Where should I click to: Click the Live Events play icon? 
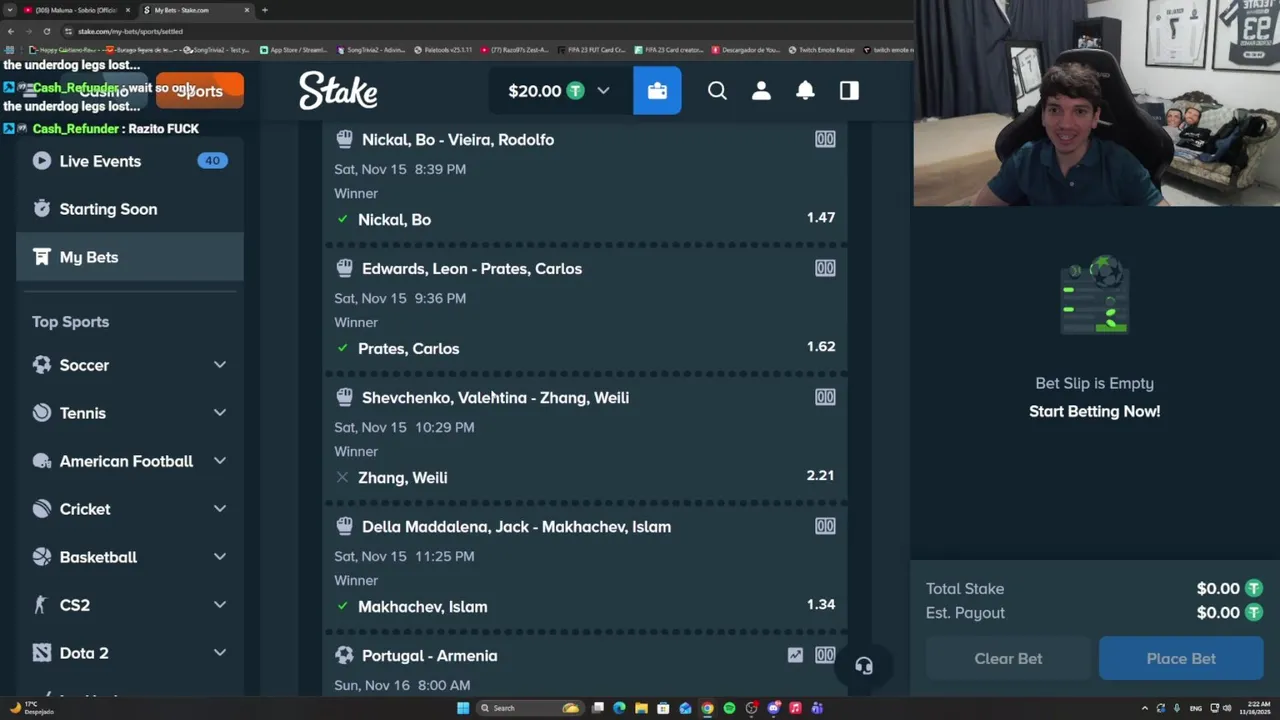coord(41,161)
